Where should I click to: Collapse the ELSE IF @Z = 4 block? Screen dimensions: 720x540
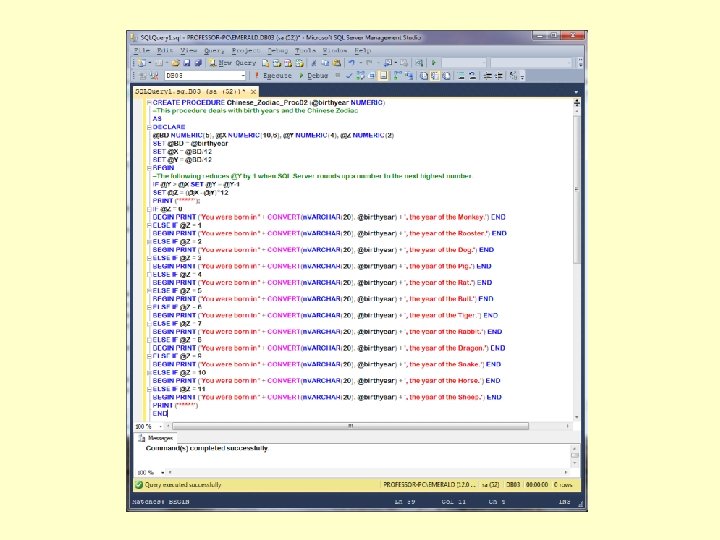coord(149,275)
